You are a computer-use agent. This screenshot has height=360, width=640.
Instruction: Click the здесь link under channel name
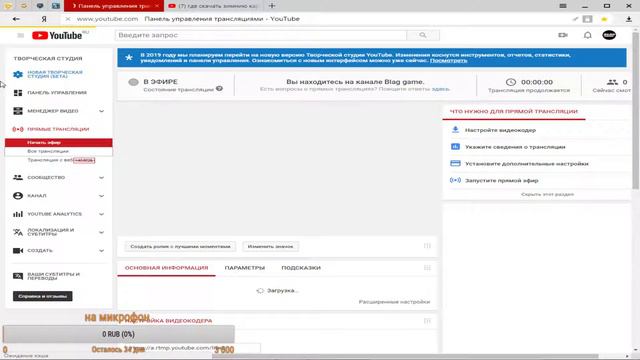point(440,89)
